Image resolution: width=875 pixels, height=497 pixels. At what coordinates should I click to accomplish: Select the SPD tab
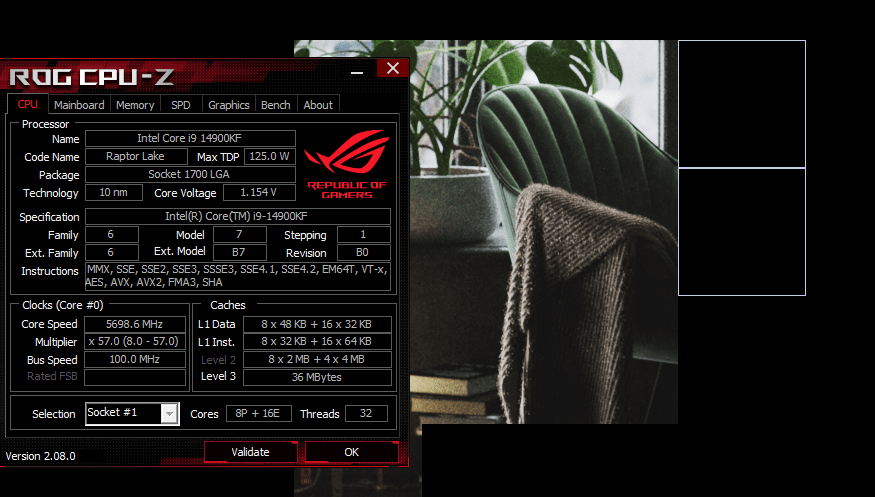click(x=181, y=105)
